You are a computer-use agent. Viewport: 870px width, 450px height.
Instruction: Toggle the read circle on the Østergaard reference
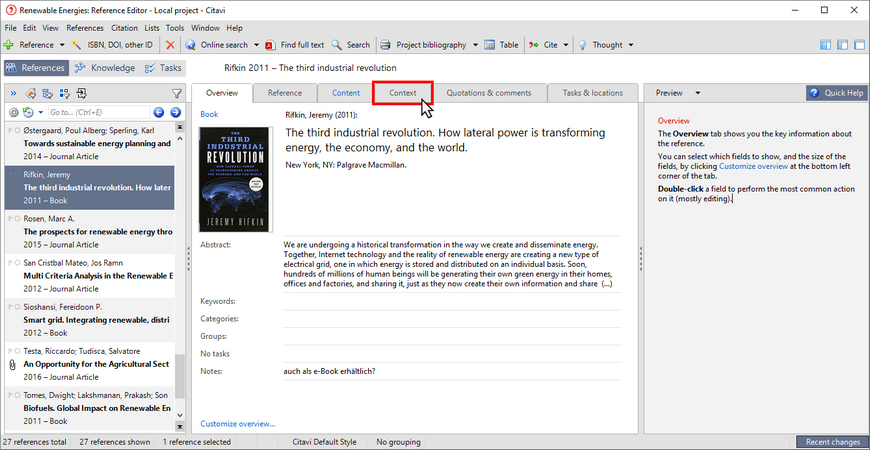point(19,130)
